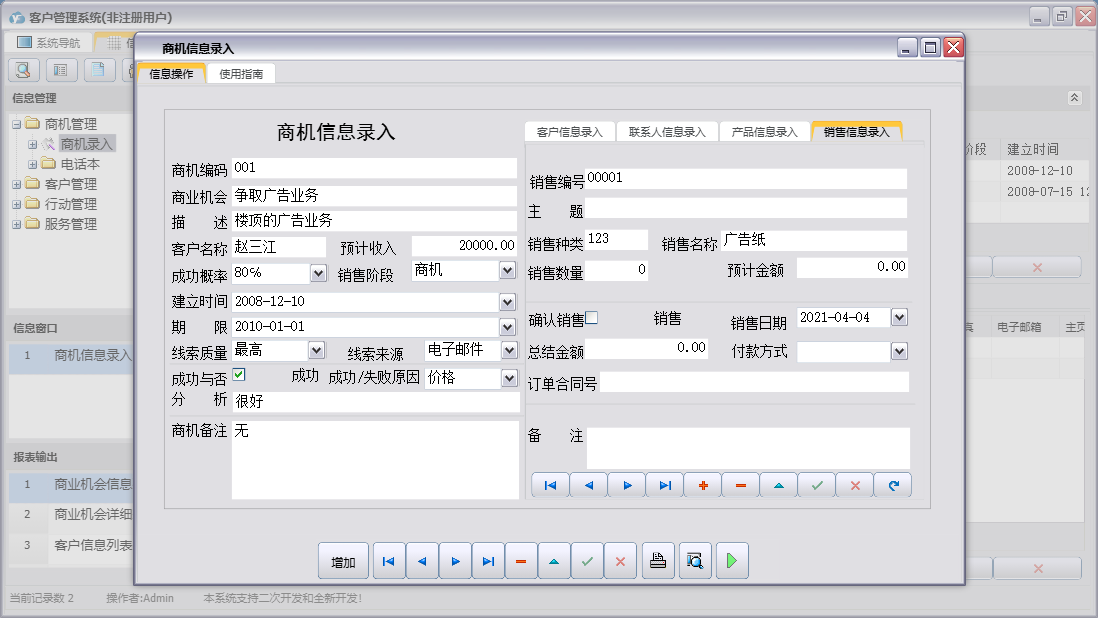
Task: Open the 产品信息录入 tab
Action: 764,132
